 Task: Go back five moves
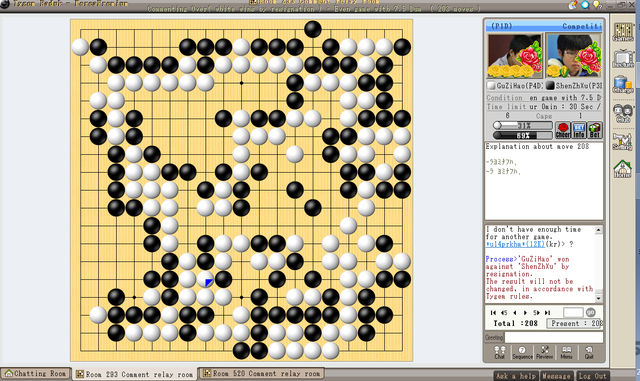pyautogui.click(x=504, y=312)
